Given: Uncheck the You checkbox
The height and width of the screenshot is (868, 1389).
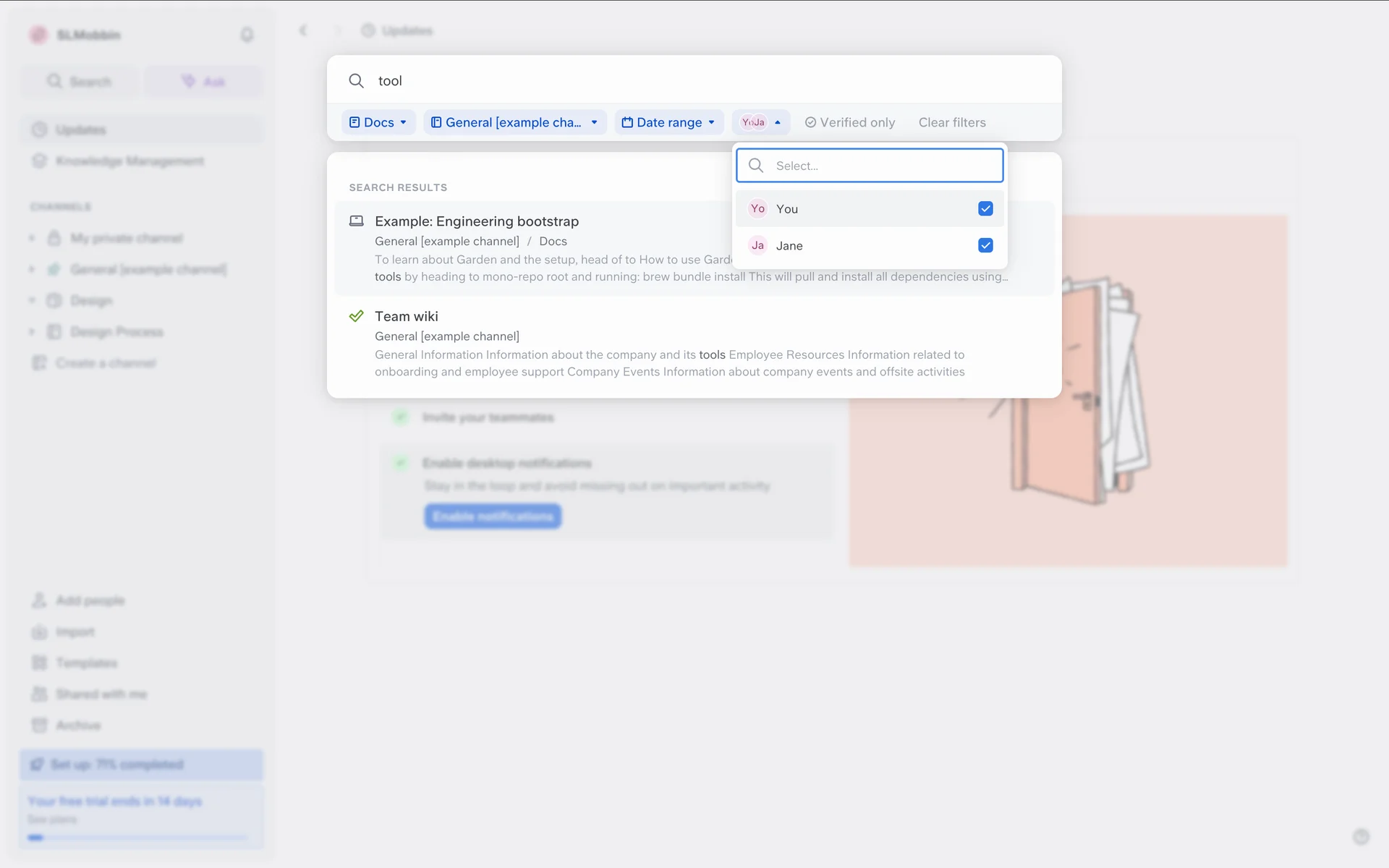Looking at the screenshot, I should (985, 209).
